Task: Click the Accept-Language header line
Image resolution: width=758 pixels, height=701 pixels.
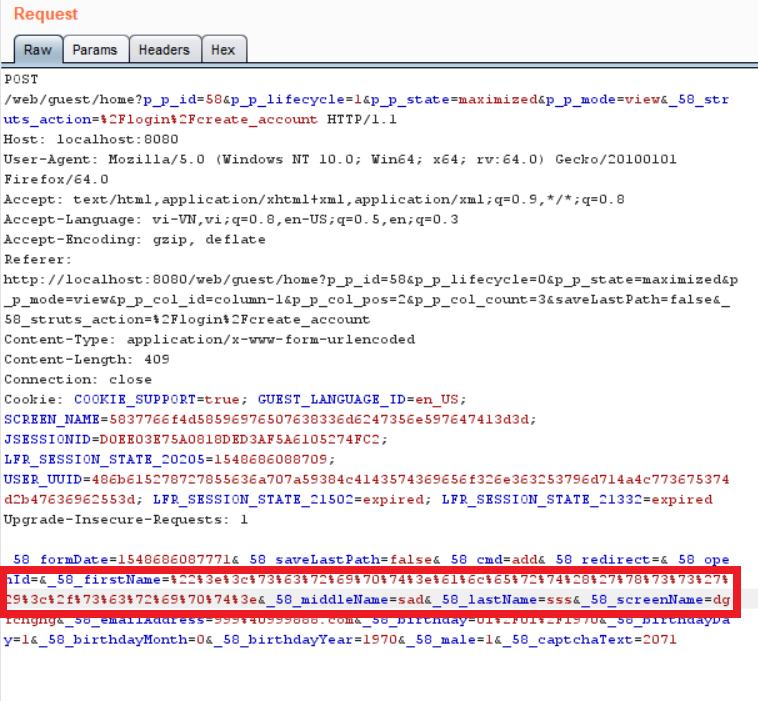Action: (231, 219)
